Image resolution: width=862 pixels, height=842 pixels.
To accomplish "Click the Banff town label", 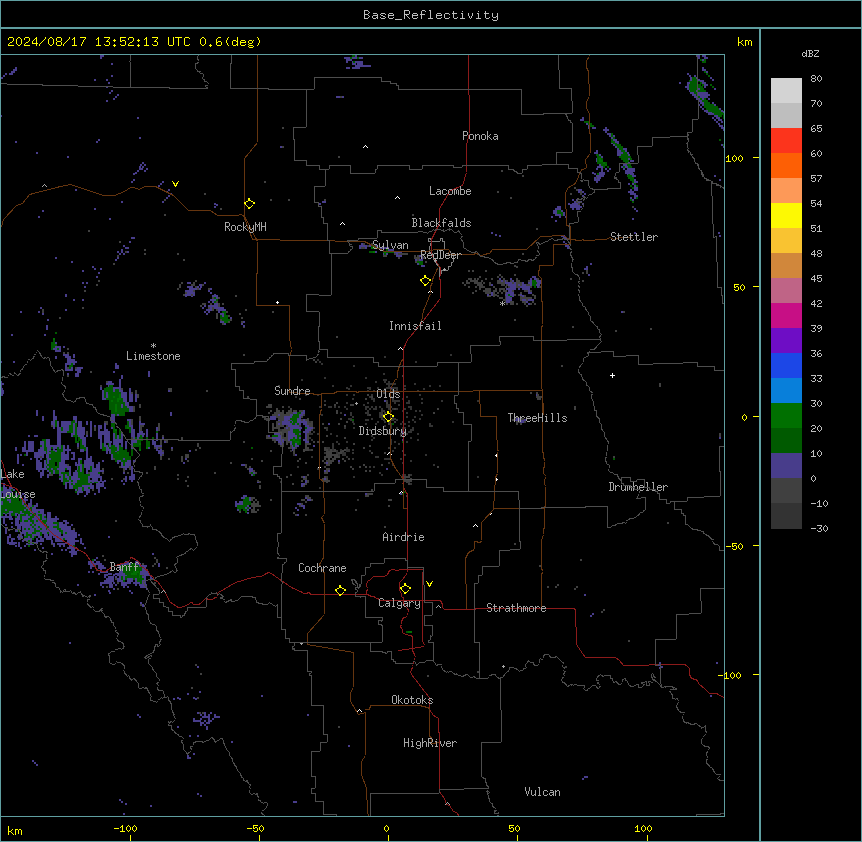I will point(124,567).
